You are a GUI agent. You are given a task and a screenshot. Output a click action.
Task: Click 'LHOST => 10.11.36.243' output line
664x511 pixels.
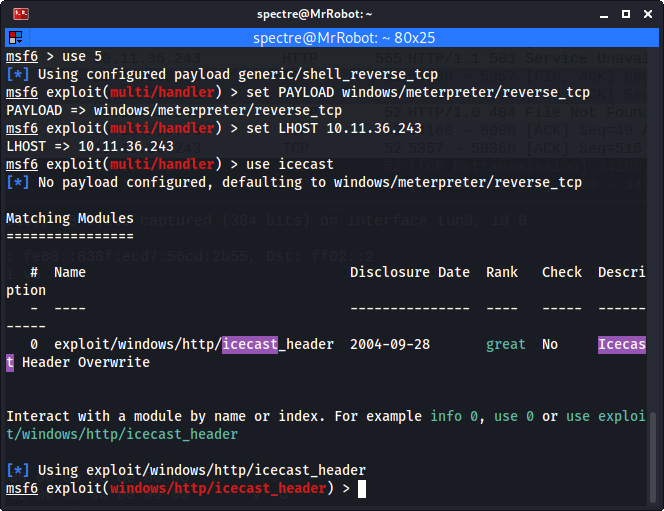click(90, 146)
